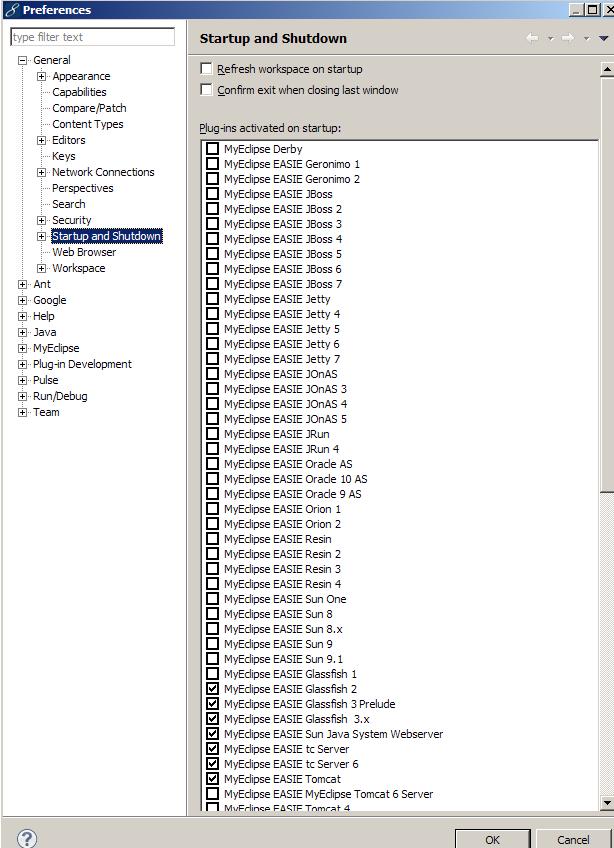Image resolution: width=614 pixels, height=848 pixels.
Task: Uncheck MyEclipse EASIE tc Server 6
Action: point(213,764)
